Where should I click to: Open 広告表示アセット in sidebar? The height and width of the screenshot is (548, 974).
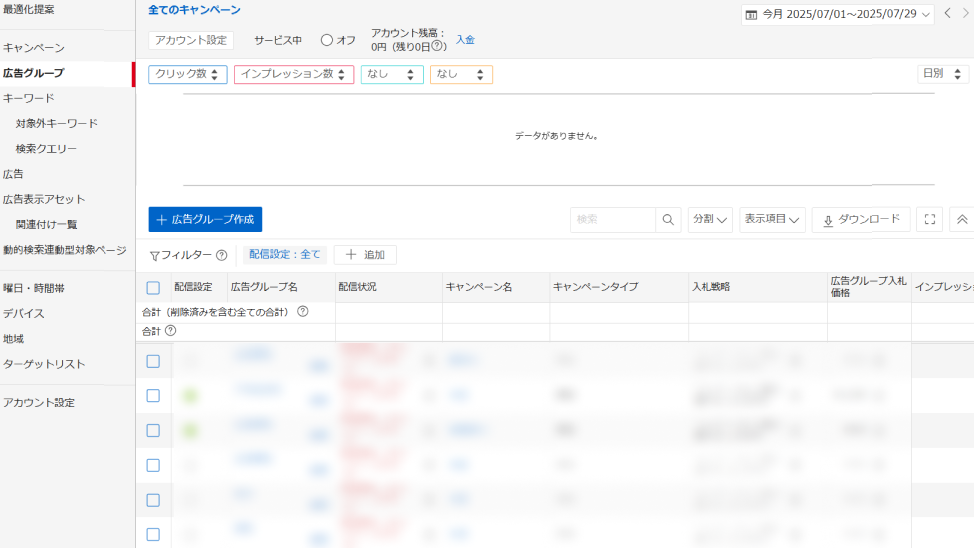coord(43,199)
